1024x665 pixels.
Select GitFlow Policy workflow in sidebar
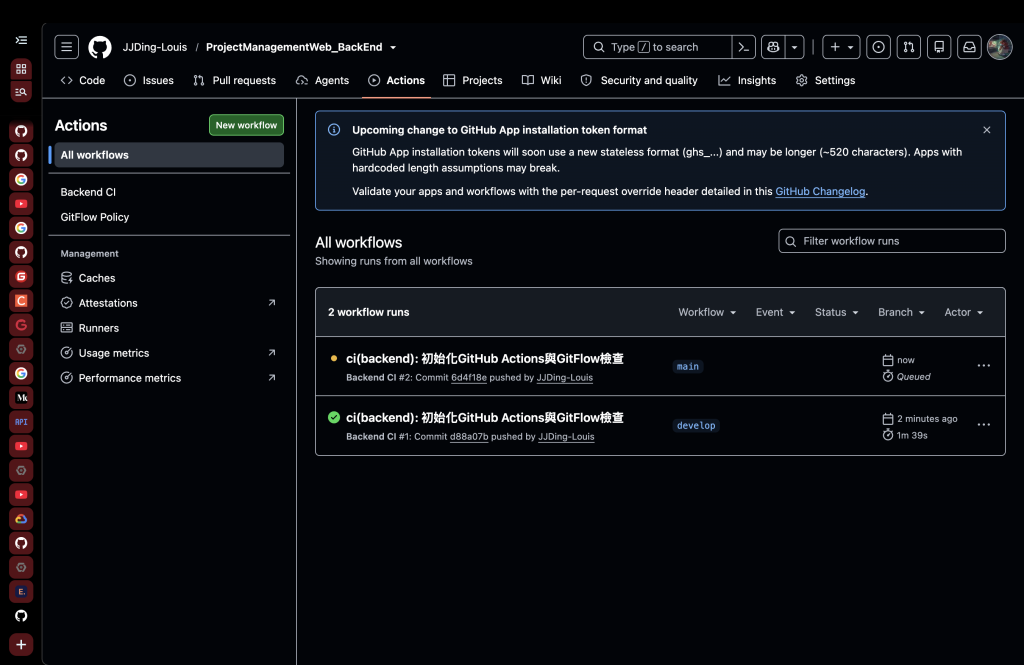[95, 217]
